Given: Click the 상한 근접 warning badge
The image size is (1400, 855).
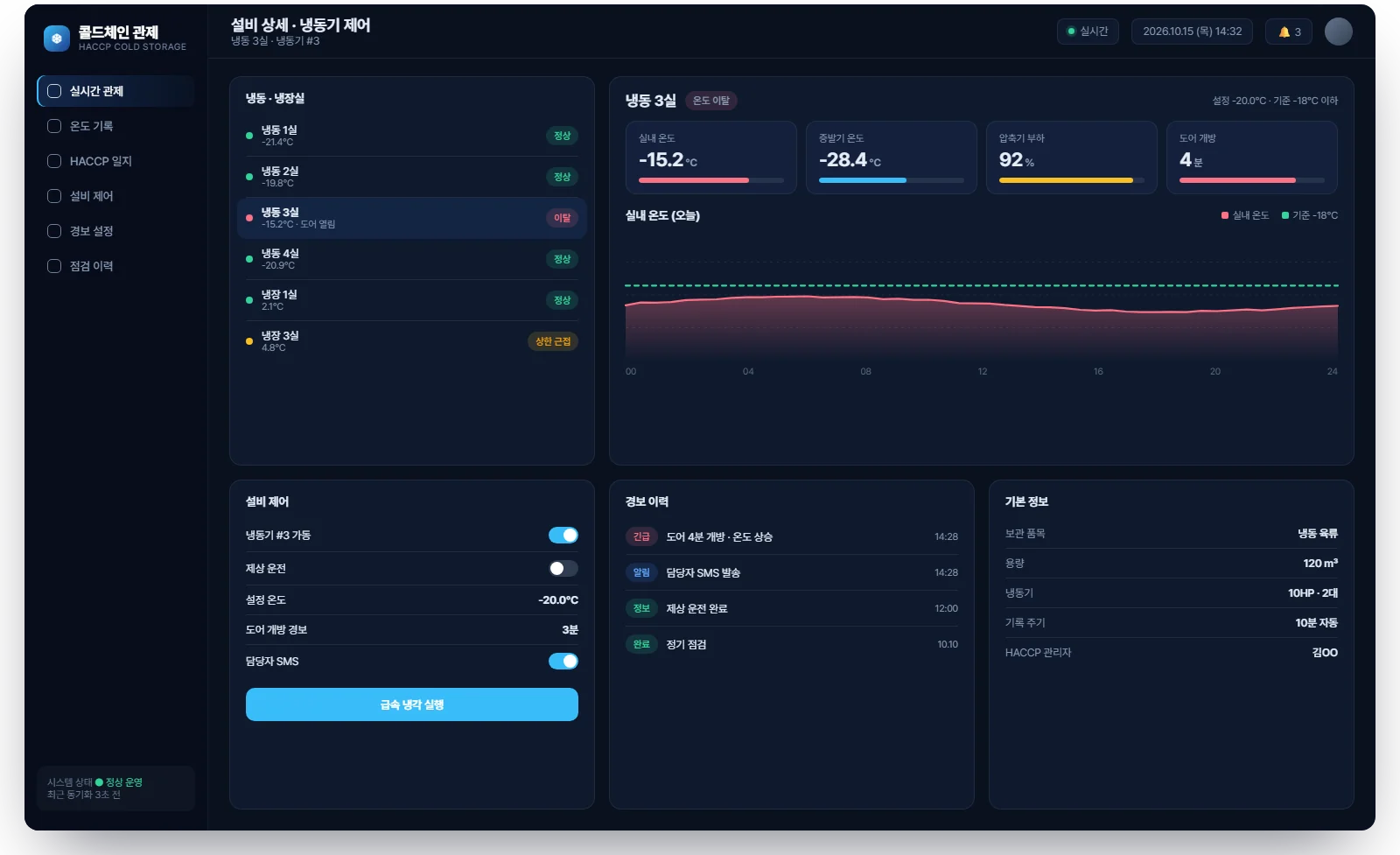Looking at the screenshot, I should click(x=553, y=341).
